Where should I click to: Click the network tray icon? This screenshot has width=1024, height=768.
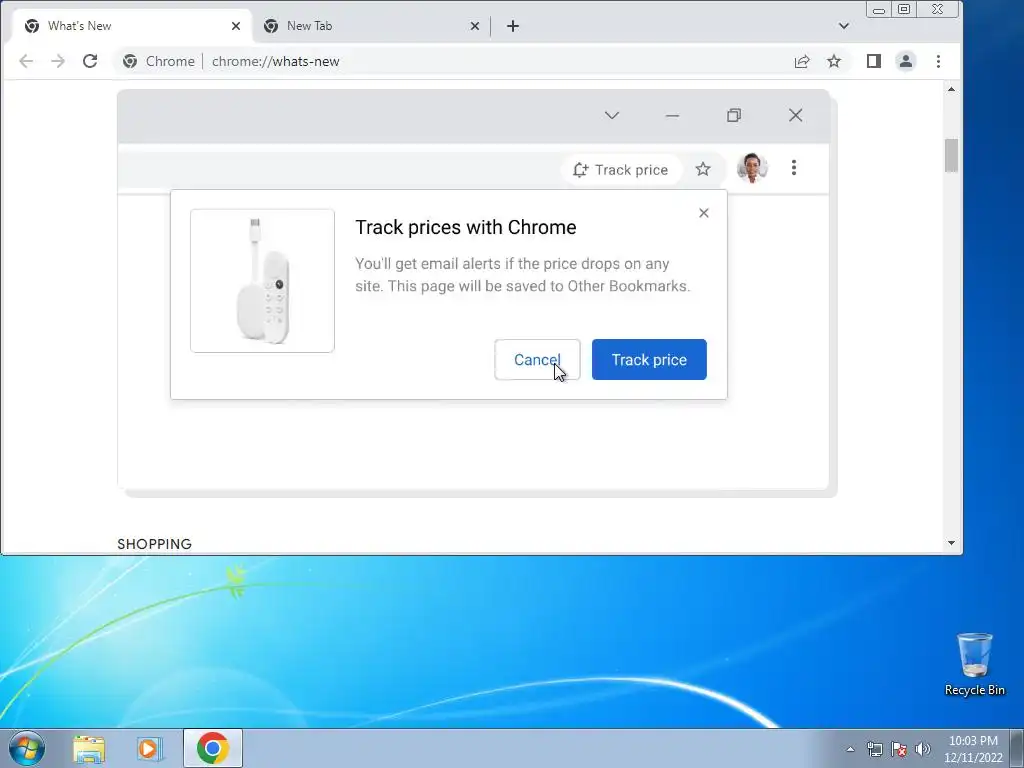pos(875,749)
